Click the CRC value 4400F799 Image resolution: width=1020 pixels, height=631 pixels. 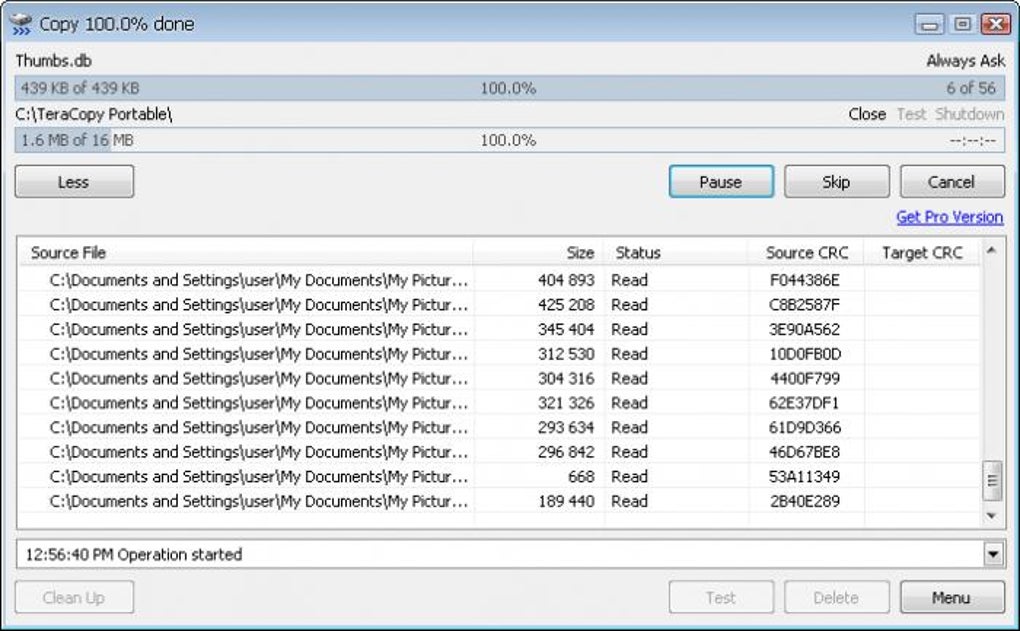pos(805,379)
